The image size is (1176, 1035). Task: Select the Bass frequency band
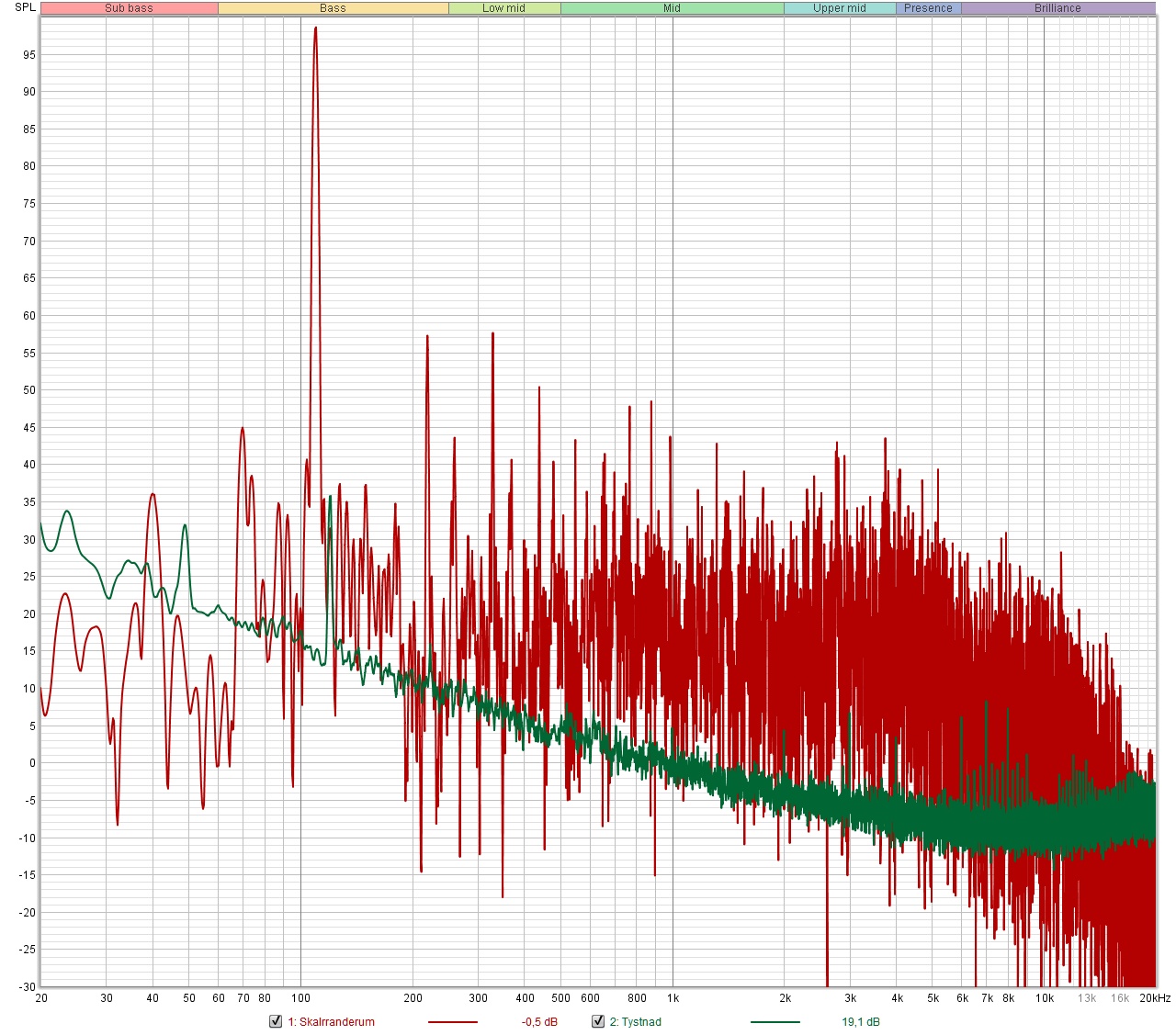(x=334, y=8)
